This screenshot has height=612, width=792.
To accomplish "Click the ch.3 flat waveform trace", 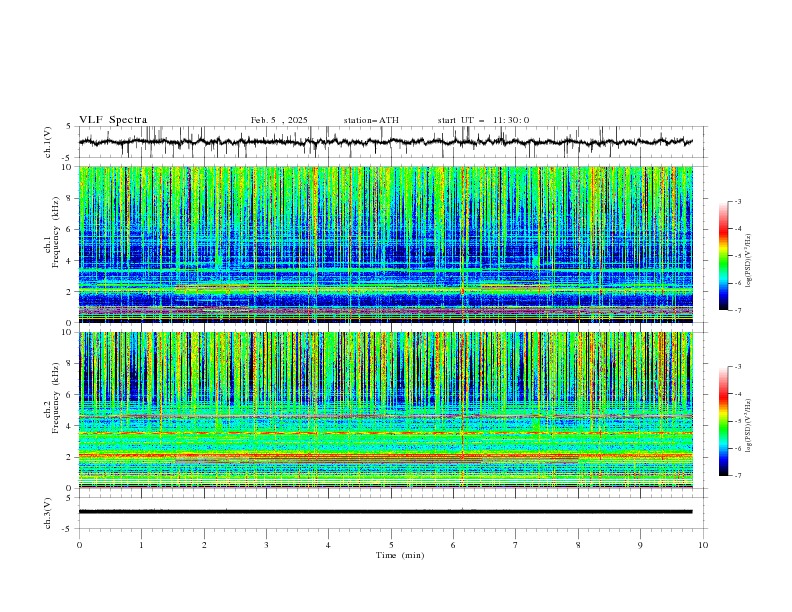I will tap(385, 512).
